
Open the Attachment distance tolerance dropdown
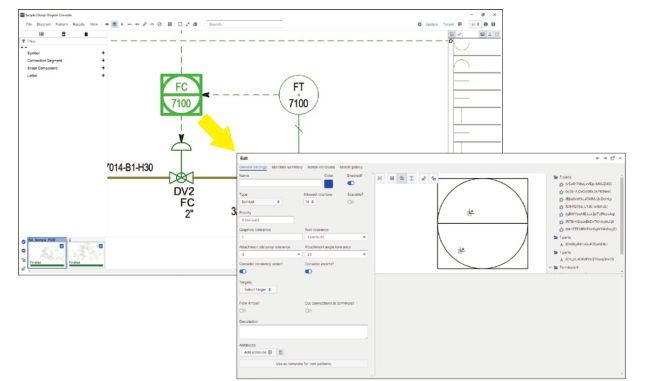coord(270,254)
